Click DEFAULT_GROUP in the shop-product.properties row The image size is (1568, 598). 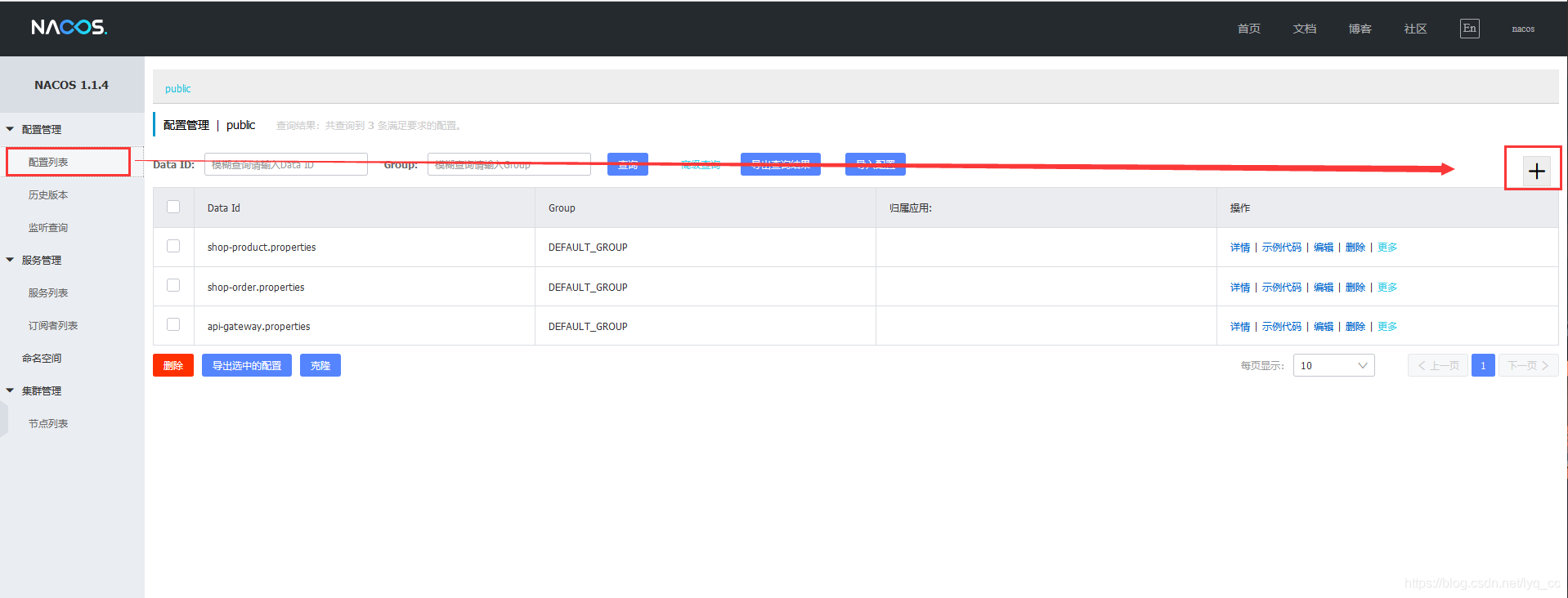tap(588, 247)
